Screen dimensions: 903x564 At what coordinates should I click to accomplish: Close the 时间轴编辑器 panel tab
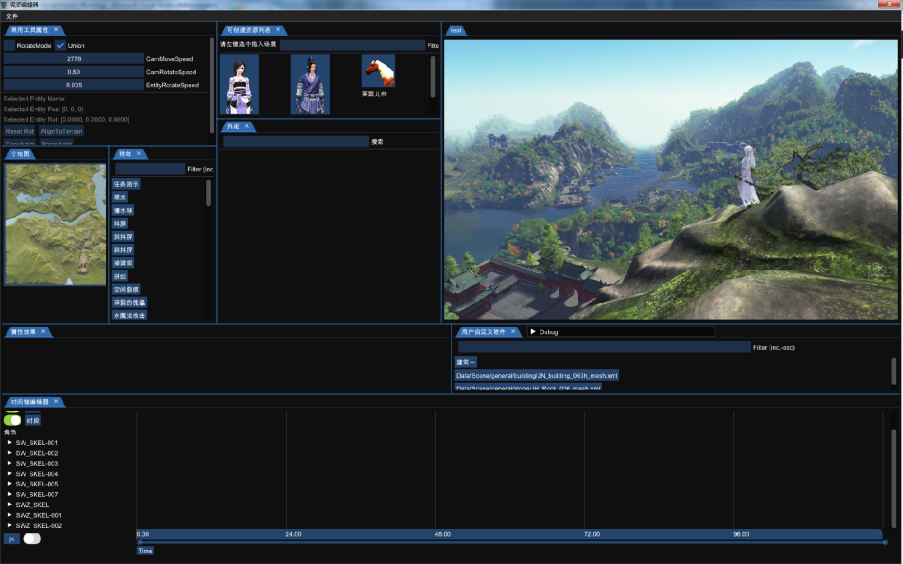(56, 402)
